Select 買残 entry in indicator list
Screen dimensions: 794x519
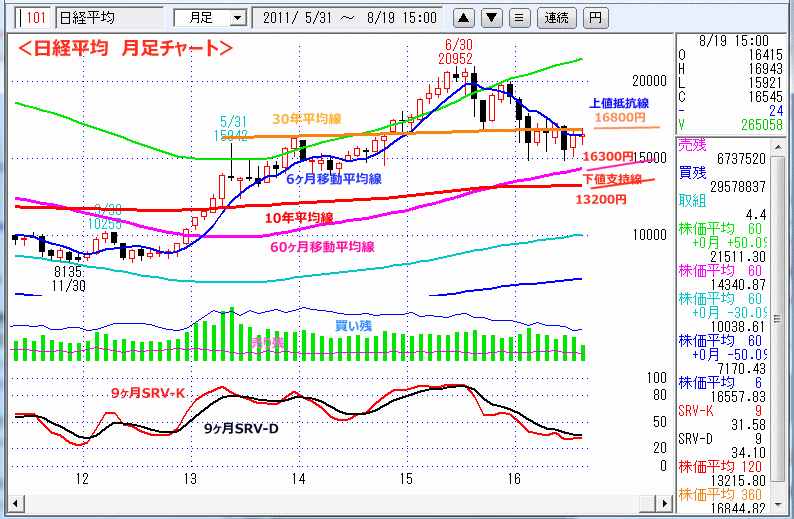(694, 172)
